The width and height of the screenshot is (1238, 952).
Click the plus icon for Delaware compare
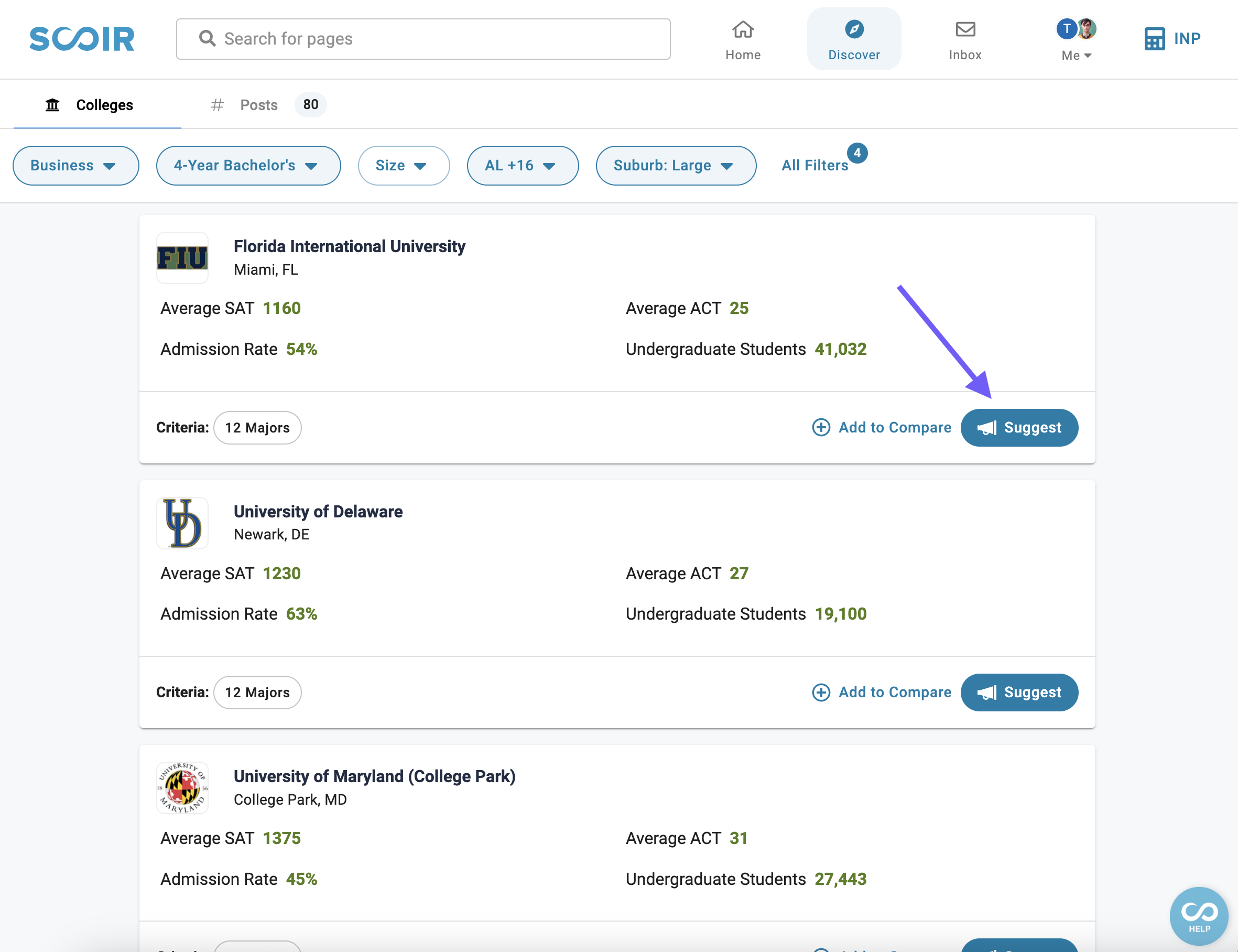point(821,692)
